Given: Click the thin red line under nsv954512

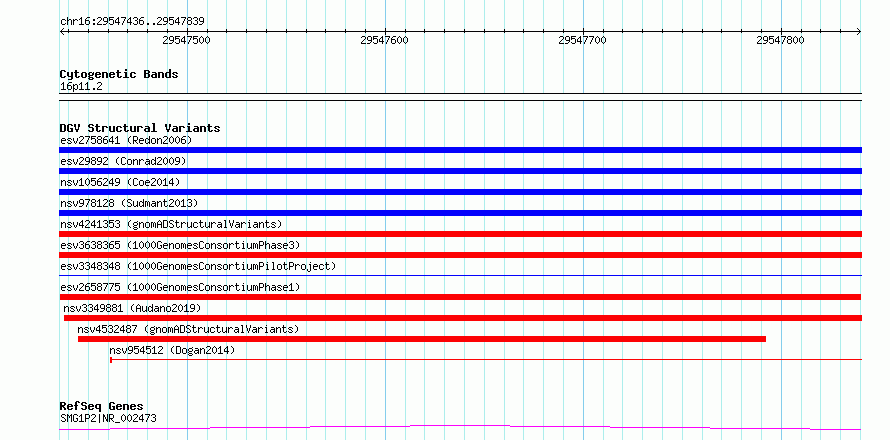Looking at the screenshot, I should click(x=486, y=359).
